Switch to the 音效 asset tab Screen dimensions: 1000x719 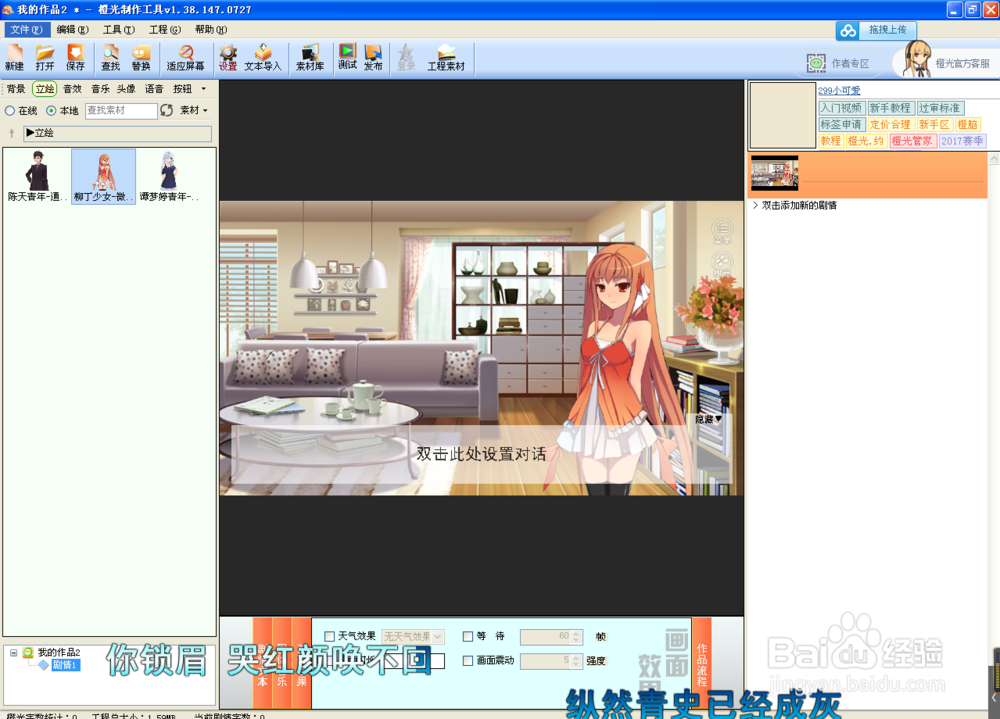[72, 89]
